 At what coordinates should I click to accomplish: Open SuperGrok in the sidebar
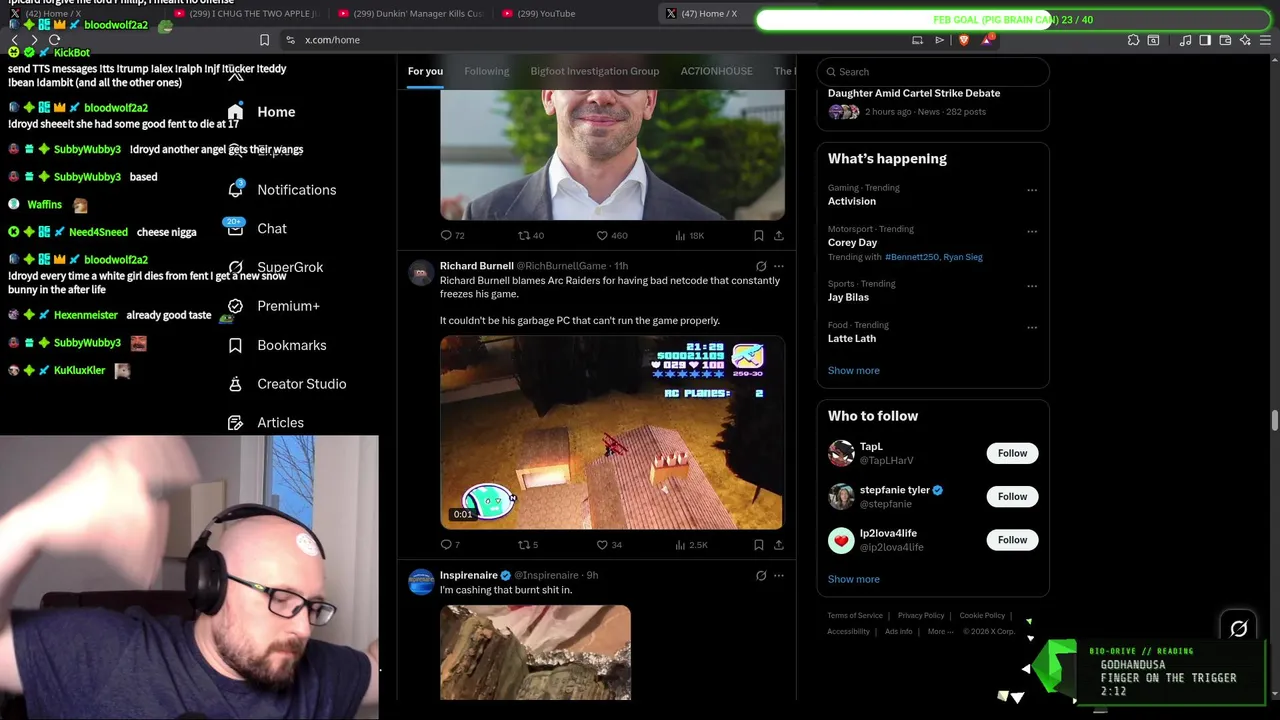[275, 268]
